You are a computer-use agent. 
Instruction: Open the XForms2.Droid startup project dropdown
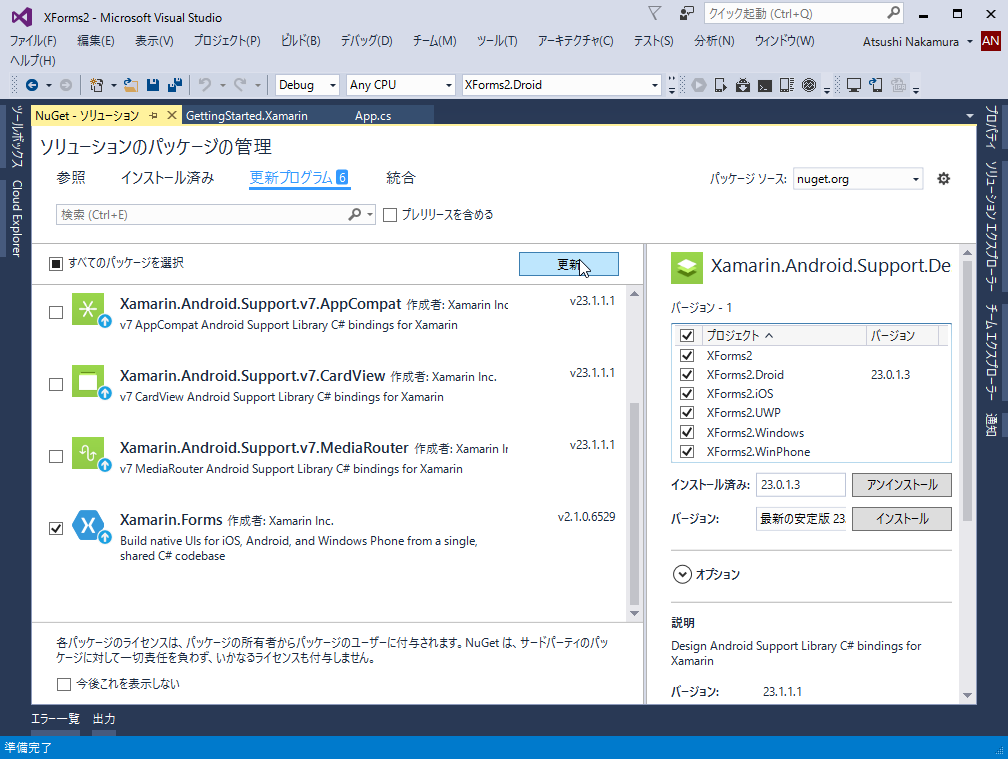(x=562, y=85)
